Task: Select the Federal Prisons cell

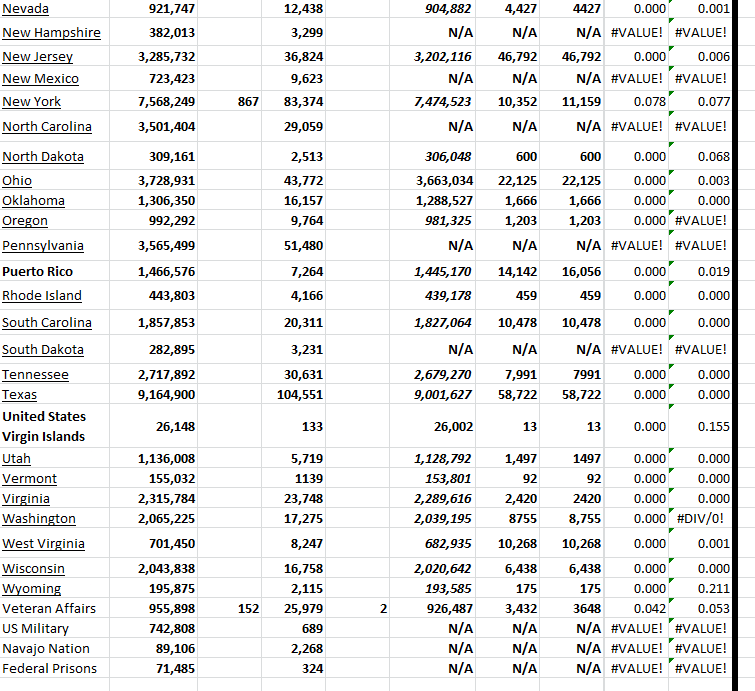Action: click(49, 668)
